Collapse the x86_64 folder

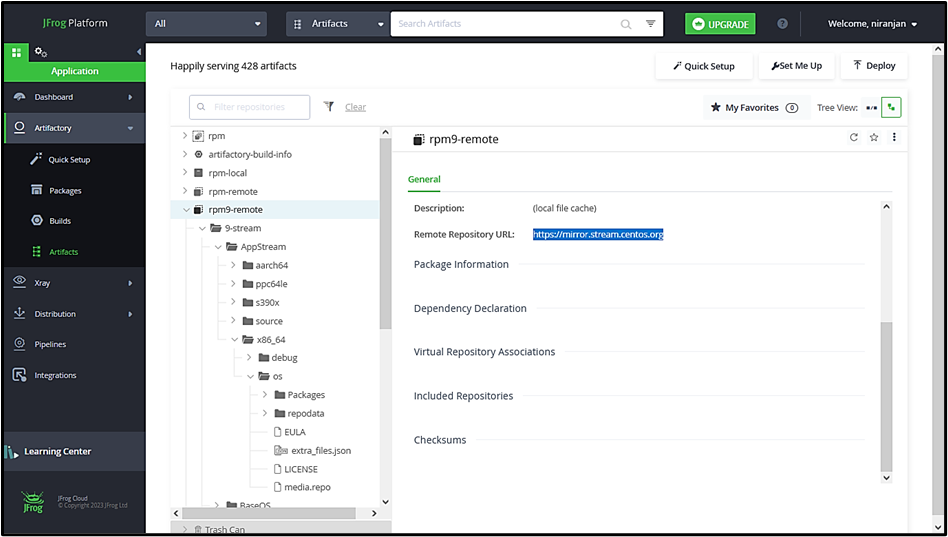[x=234, y=339]
